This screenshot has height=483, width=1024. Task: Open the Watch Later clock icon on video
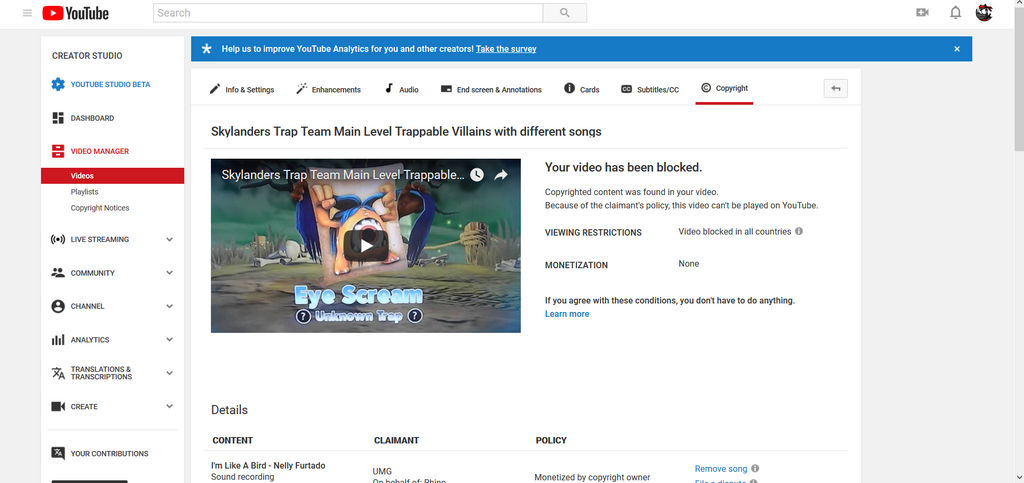477,174
